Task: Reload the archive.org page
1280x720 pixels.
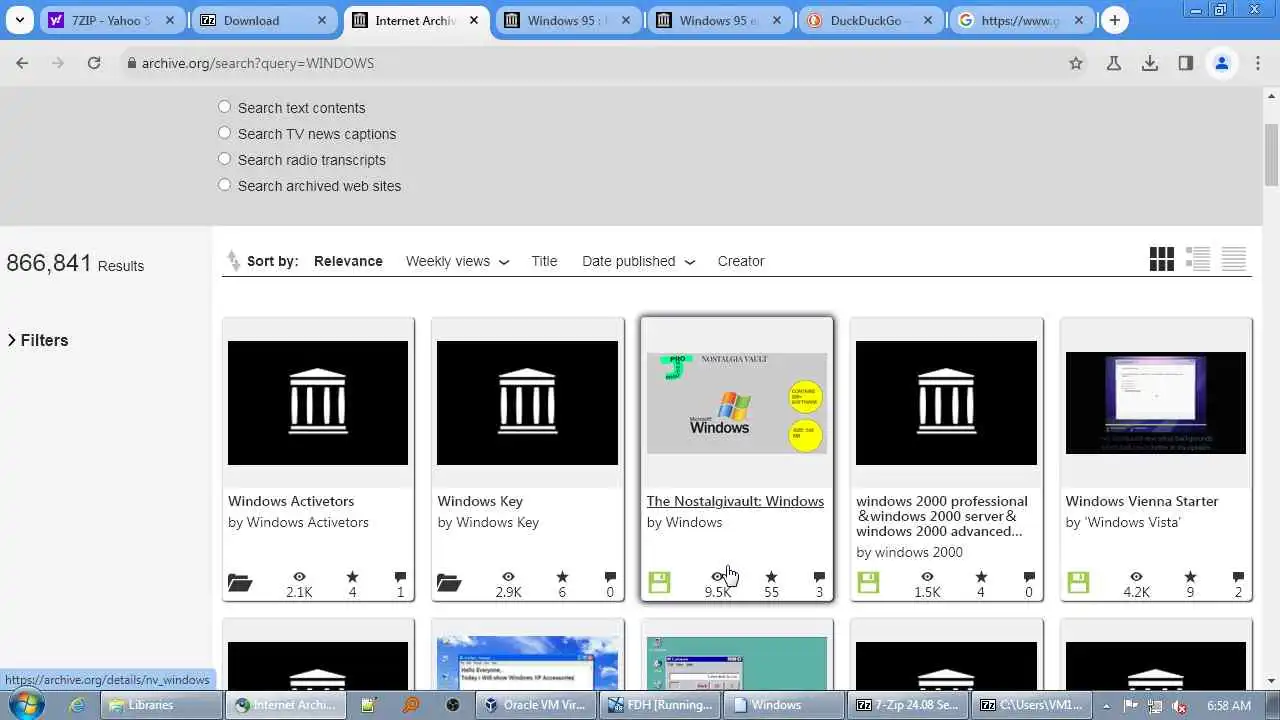Action: tap(94, 63)
